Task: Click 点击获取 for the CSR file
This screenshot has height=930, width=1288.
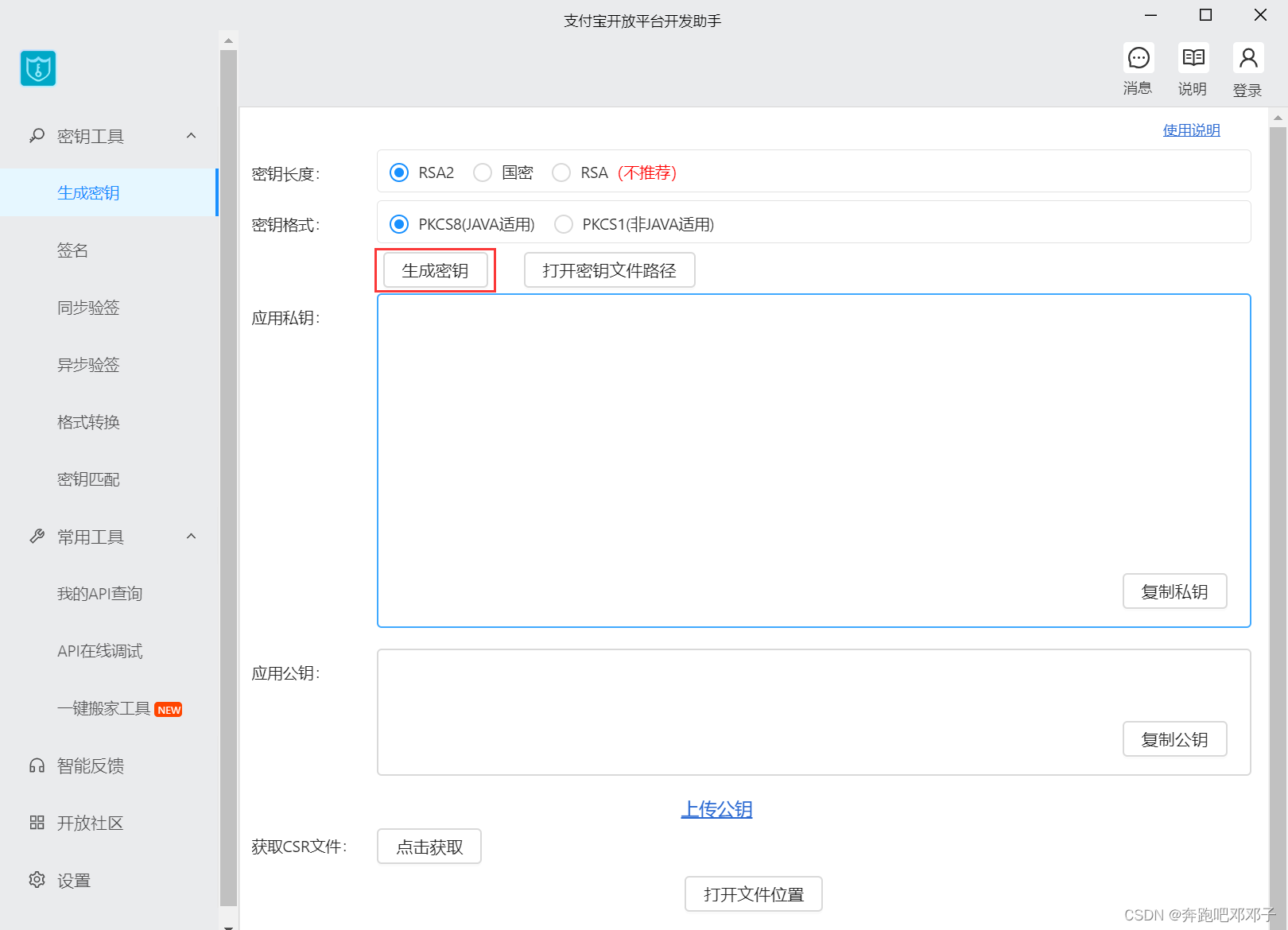Action: (429, 847)
